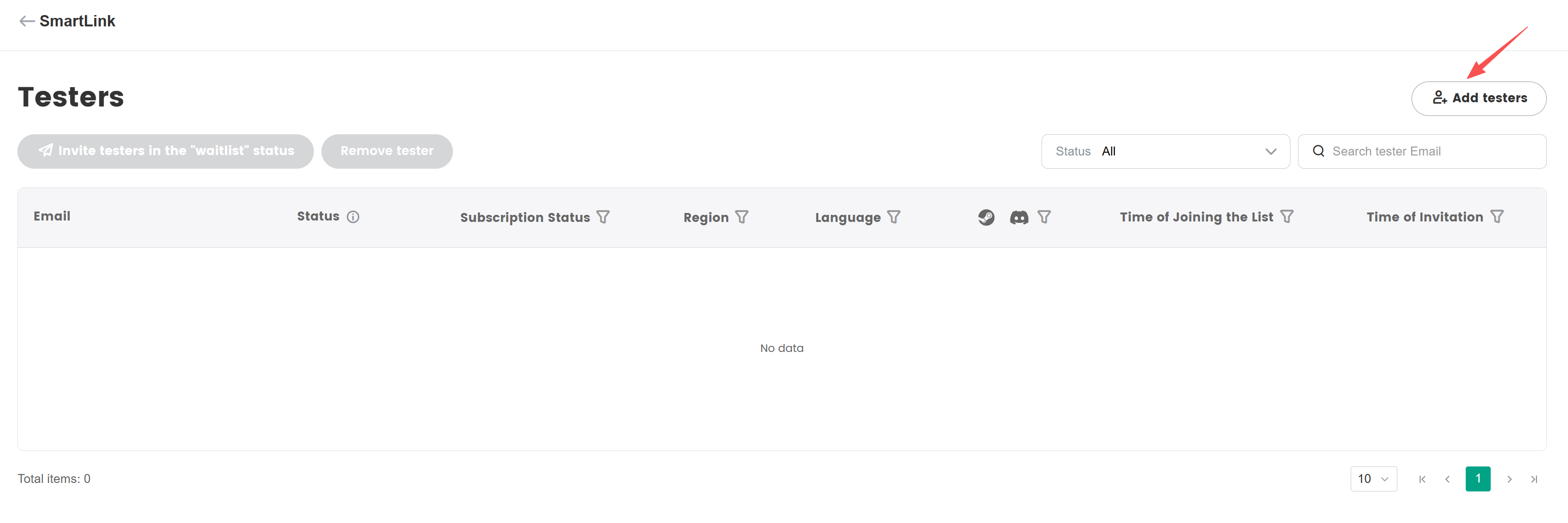
Task: Focus the Search tester Email field
Action: tap(1430, 151)
